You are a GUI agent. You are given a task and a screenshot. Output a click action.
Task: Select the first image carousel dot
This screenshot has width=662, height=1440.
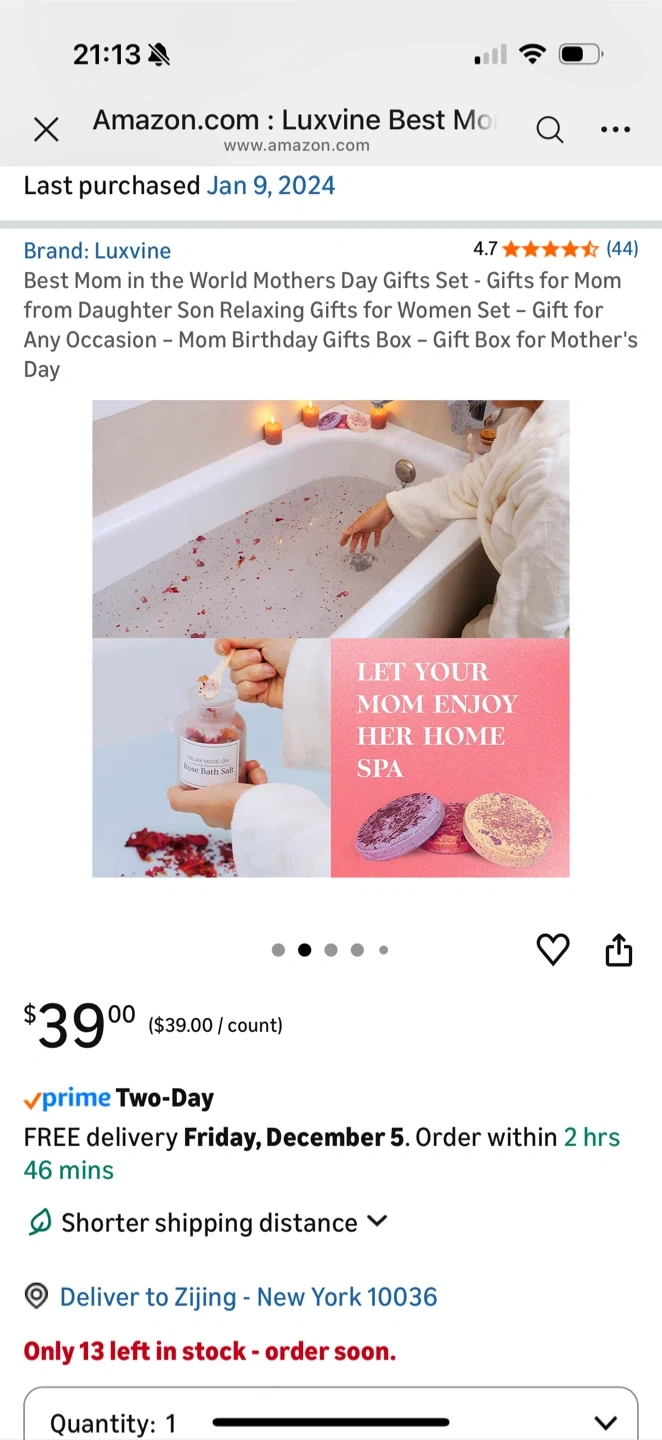pyautogui.click(x=278, y=950)
